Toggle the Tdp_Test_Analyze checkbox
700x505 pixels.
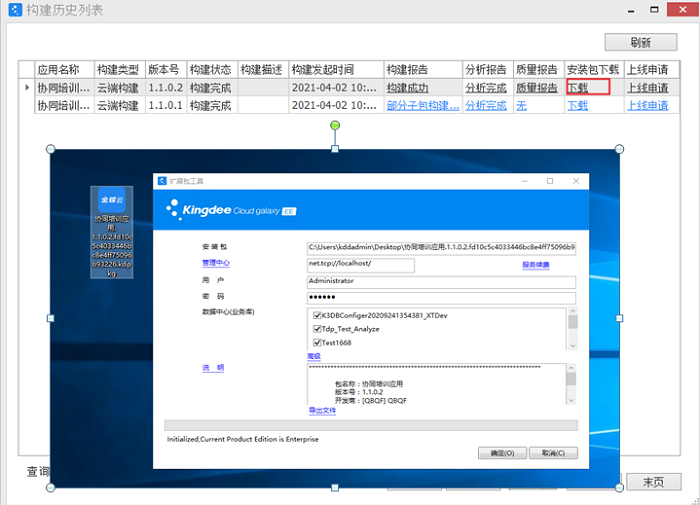coord(316,328)
